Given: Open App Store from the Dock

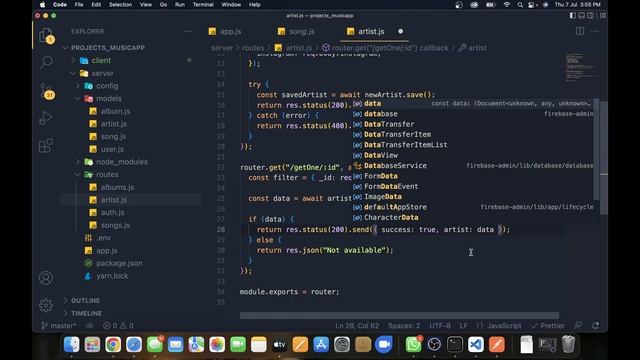Looking at the screenshot, I should pyautogui.click(x=321, y=344).
